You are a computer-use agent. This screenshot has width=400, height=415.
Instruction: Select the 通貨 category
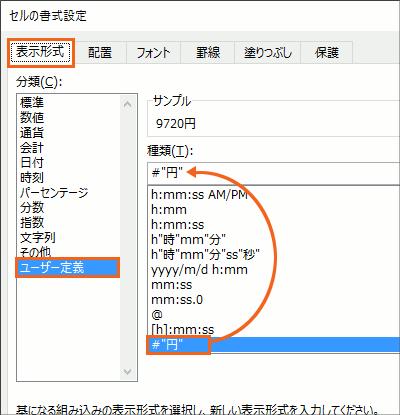click(x=32, y=133)
